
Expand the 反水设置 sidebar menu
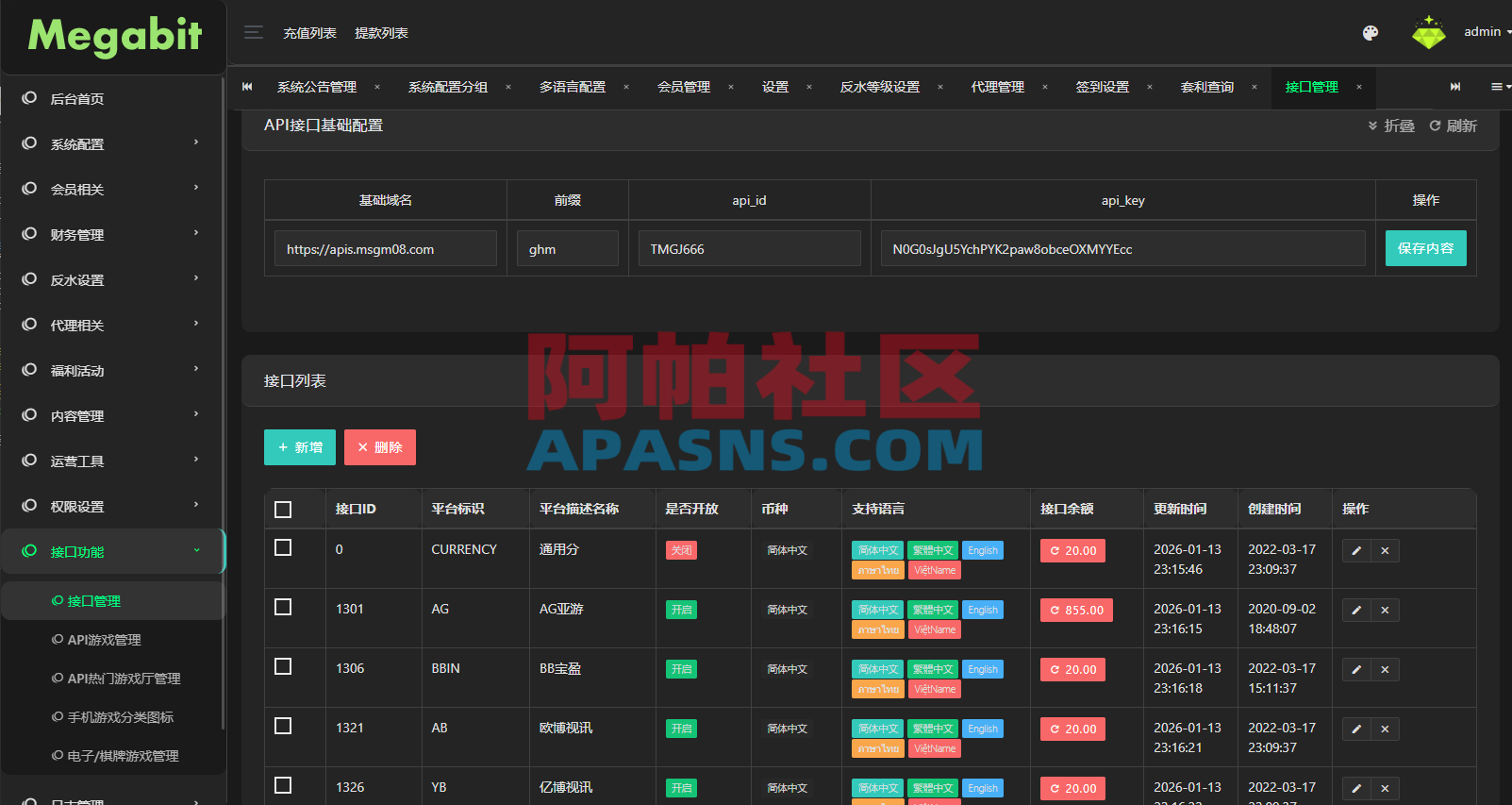(x=112, y=279)
